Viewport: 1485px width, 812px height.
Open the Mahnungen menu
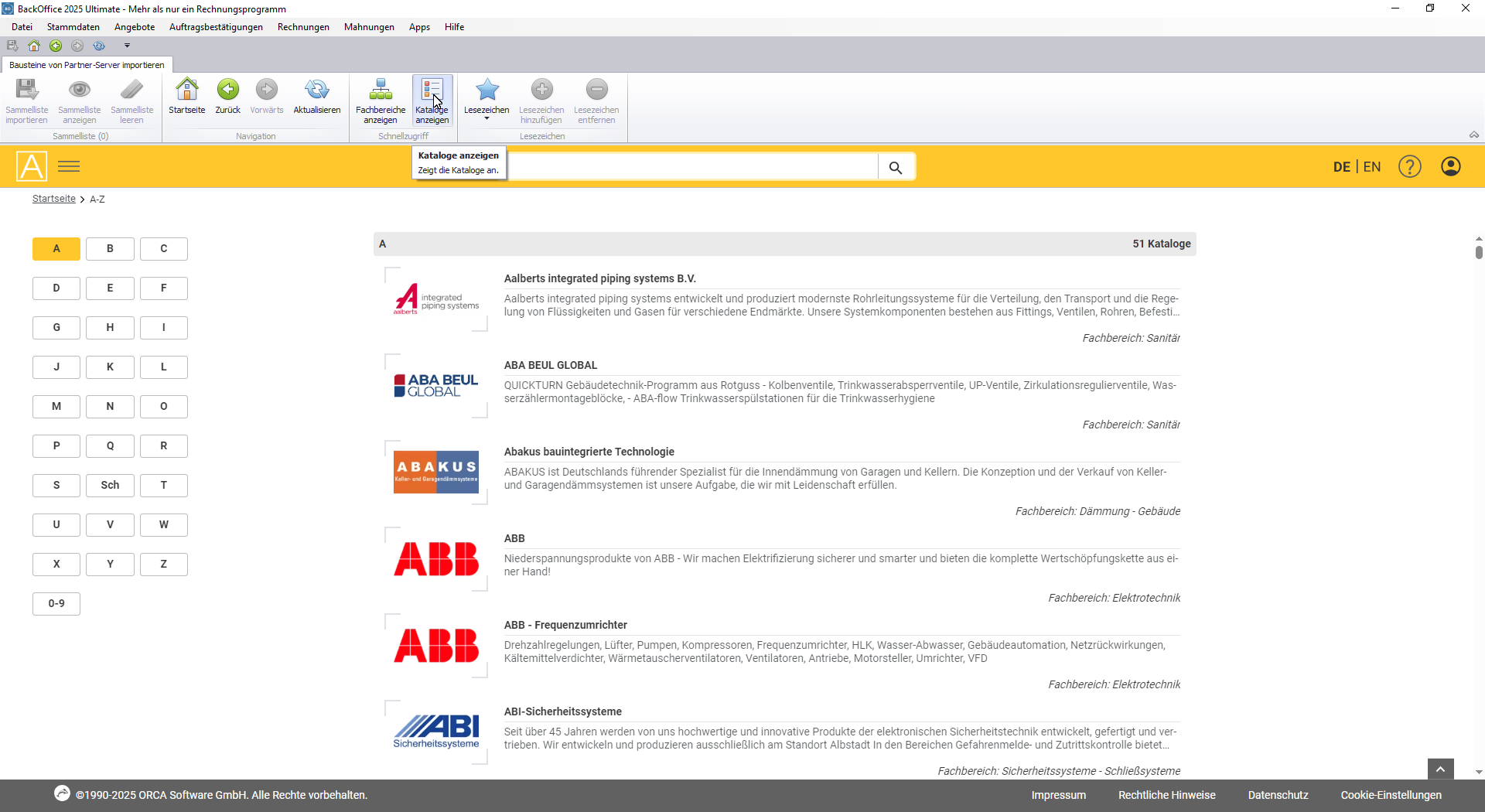pos(369,27)
